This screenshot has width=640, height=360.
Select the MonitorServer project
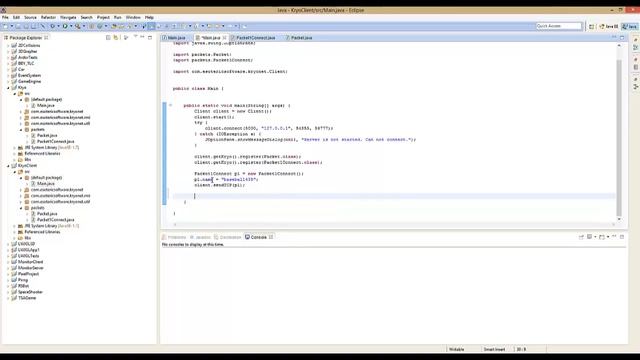[31, 268]
